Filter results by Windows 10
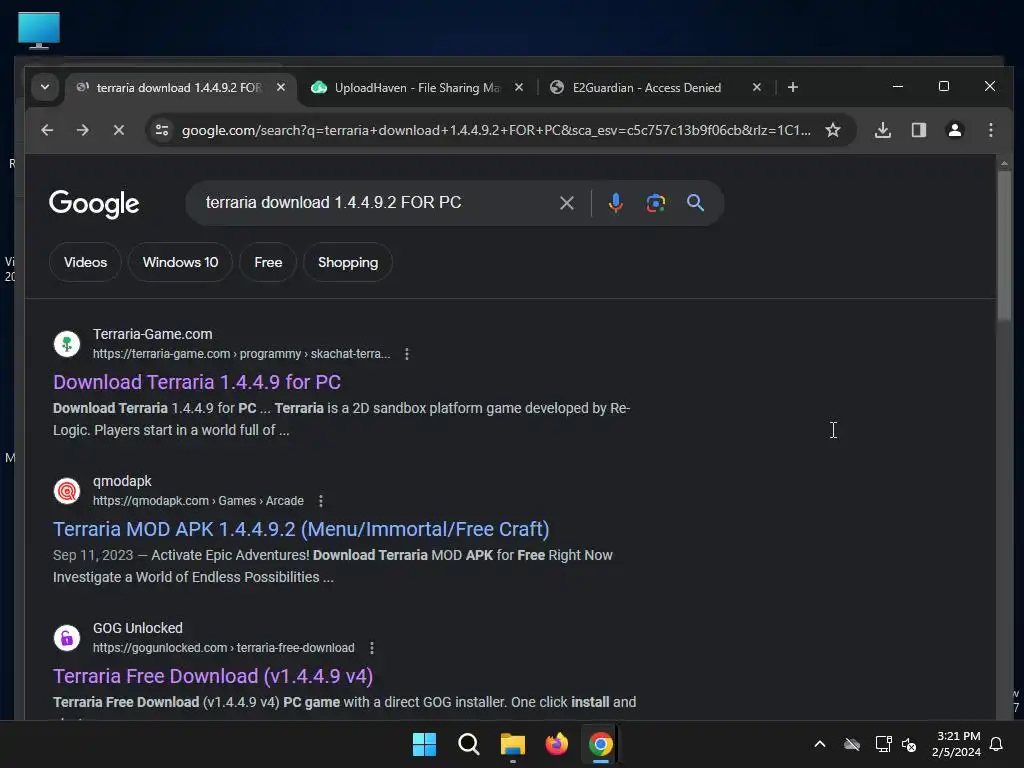Viewport: 1024px width, 768px height. [x=180, y=263]
